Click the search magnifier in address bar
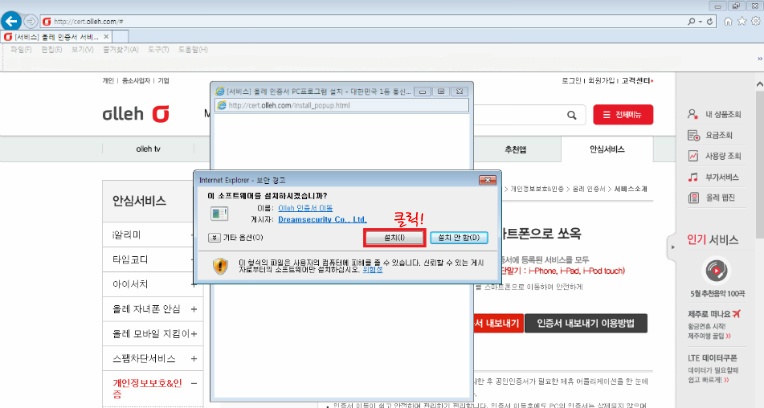The image size is (764, 408). [x=691, y=21]
